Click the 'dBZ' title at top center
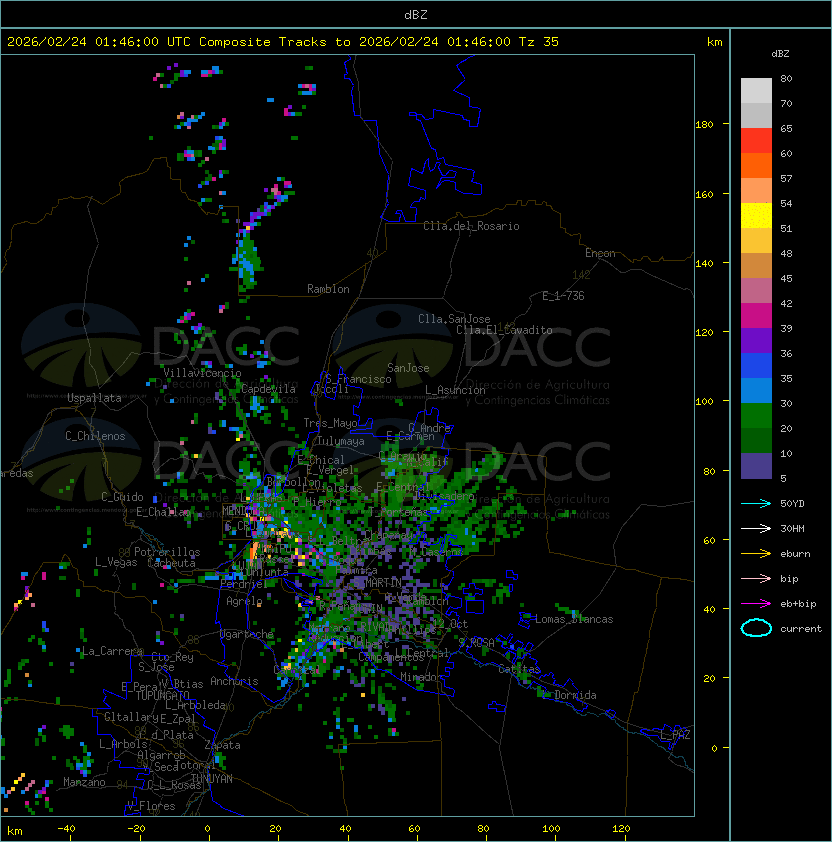 click(x=416, y=15)
